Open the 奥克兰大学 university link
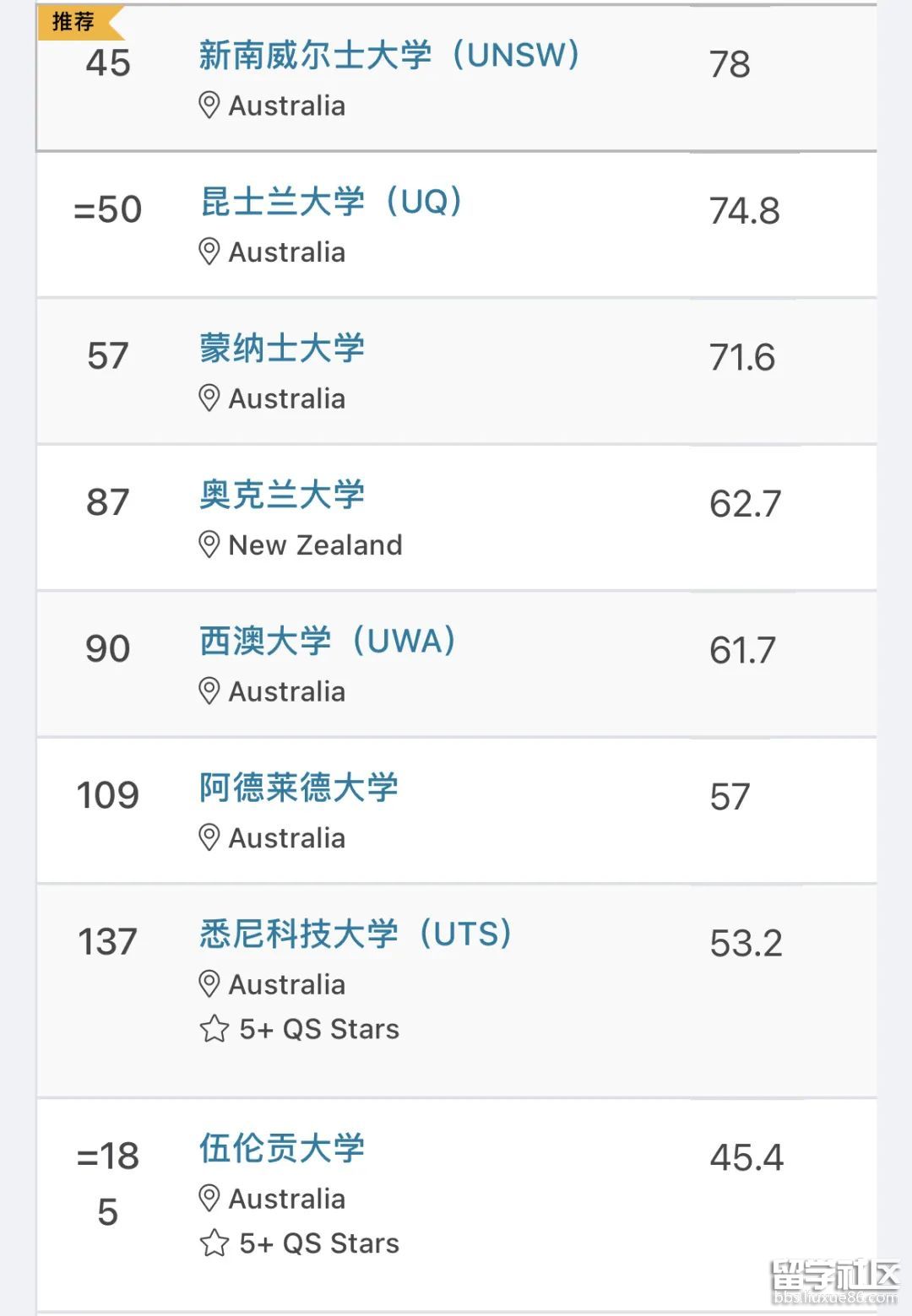912x1316 pixels. (x=282, y=496)
